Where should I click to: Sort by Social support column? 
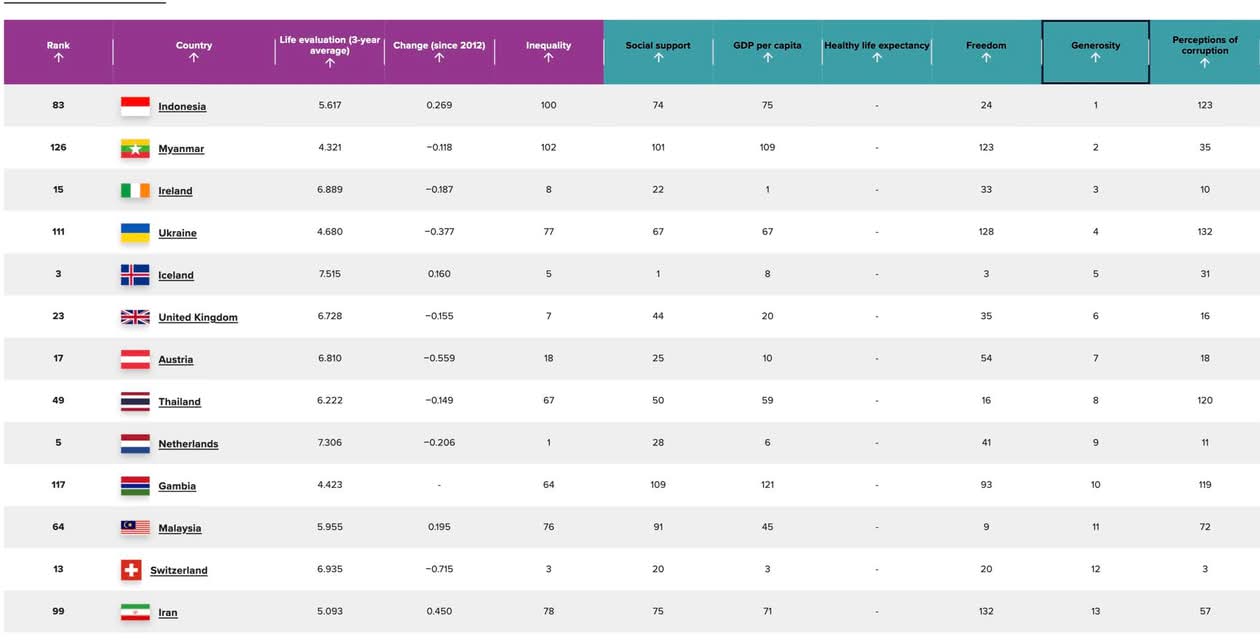(x=658, y=51)
